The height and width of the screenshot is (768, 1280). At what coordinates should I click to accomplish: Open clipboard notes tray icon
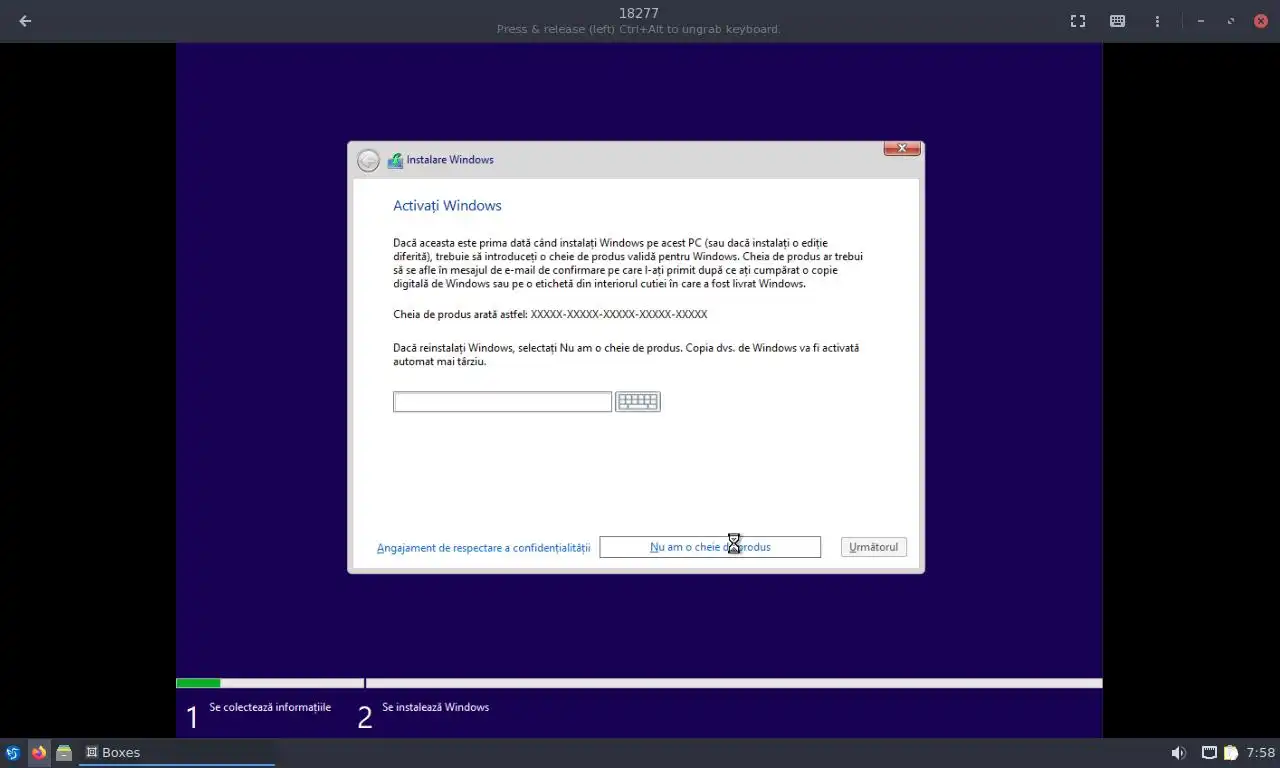click(x=1231, y=753)
